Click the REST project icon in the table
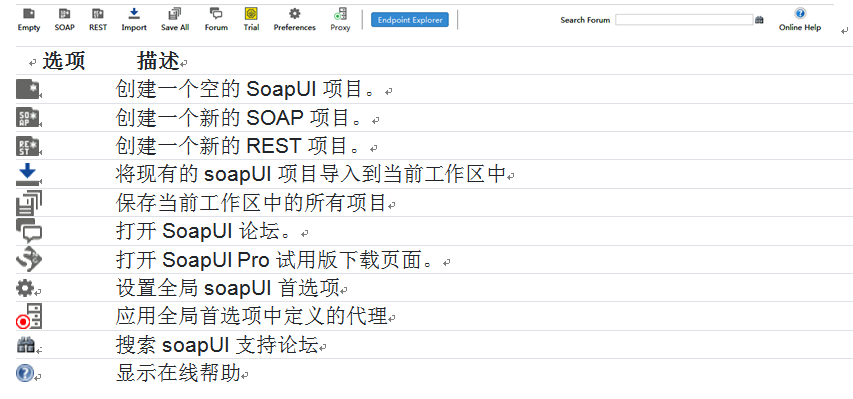Image resolution: width=853 pixels, height=399 pixels. 28,146
